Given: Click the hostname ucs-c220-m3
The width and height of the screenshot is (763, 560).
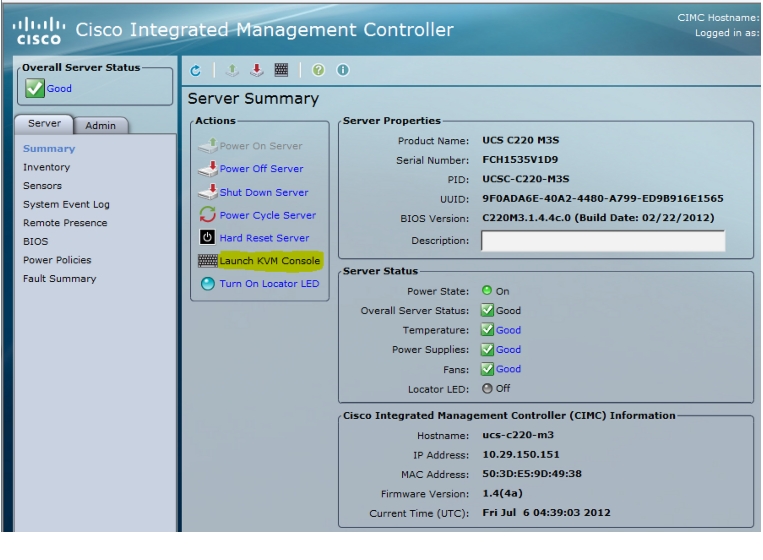Looking at the screenshot, I should [x=518, y=435].
